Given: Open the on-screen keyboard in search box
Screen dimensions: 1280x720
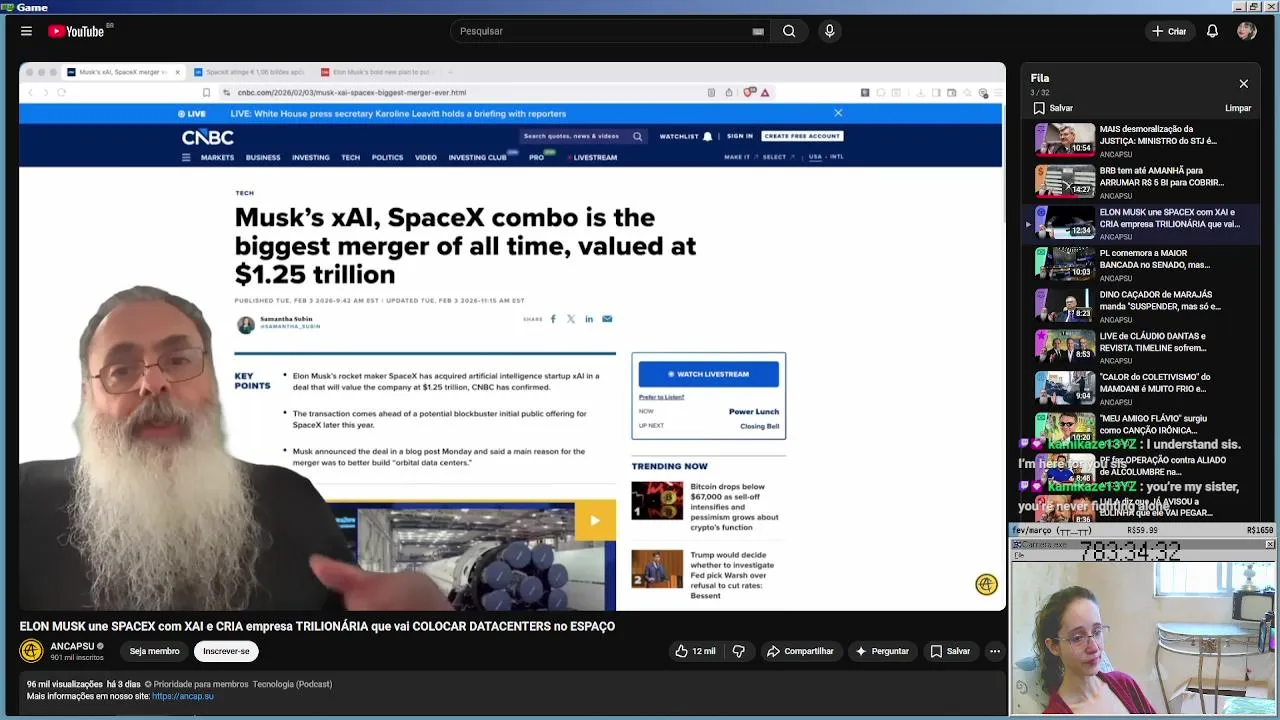Looking at the screenshot, I should [x=758, y=31].
